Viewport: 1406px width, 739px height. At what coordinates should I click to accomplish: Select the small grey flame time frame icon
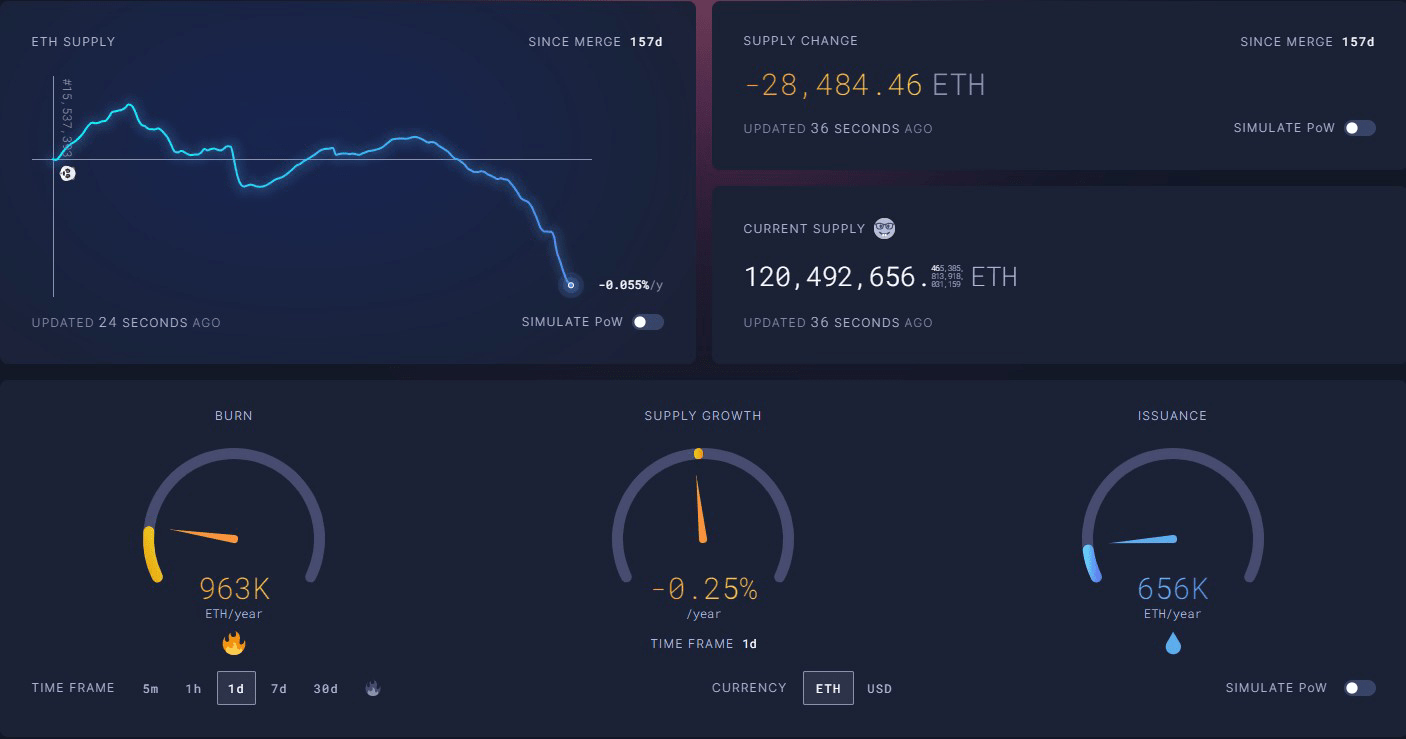click(x=373, y=688)
